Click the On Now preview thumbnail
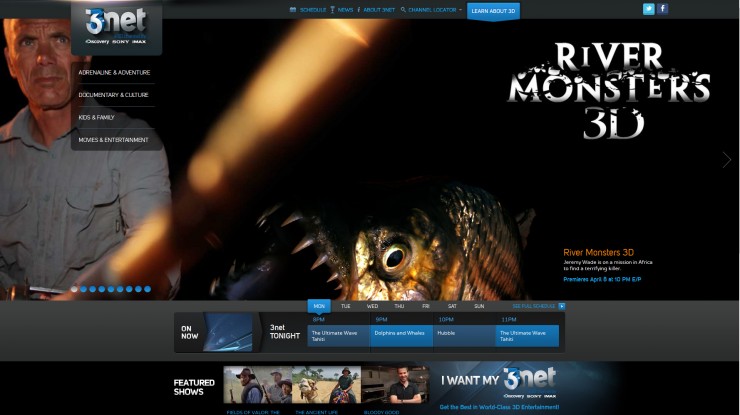Screen dimensions: 740x415 point(228,332)
